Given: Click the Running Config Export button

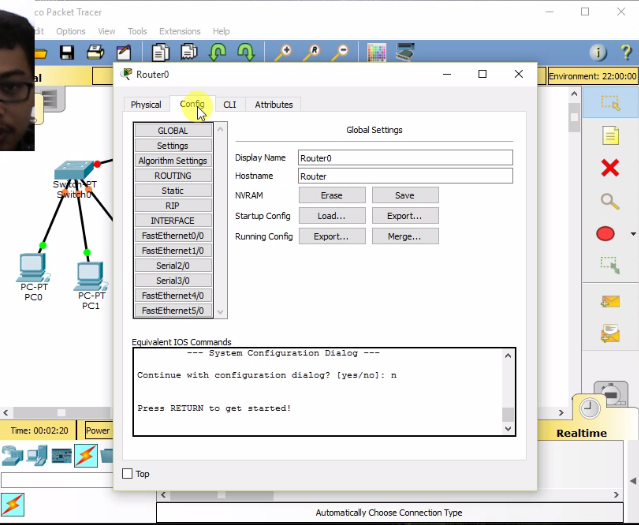Looking at the screenshot, I should pos(332,236).
